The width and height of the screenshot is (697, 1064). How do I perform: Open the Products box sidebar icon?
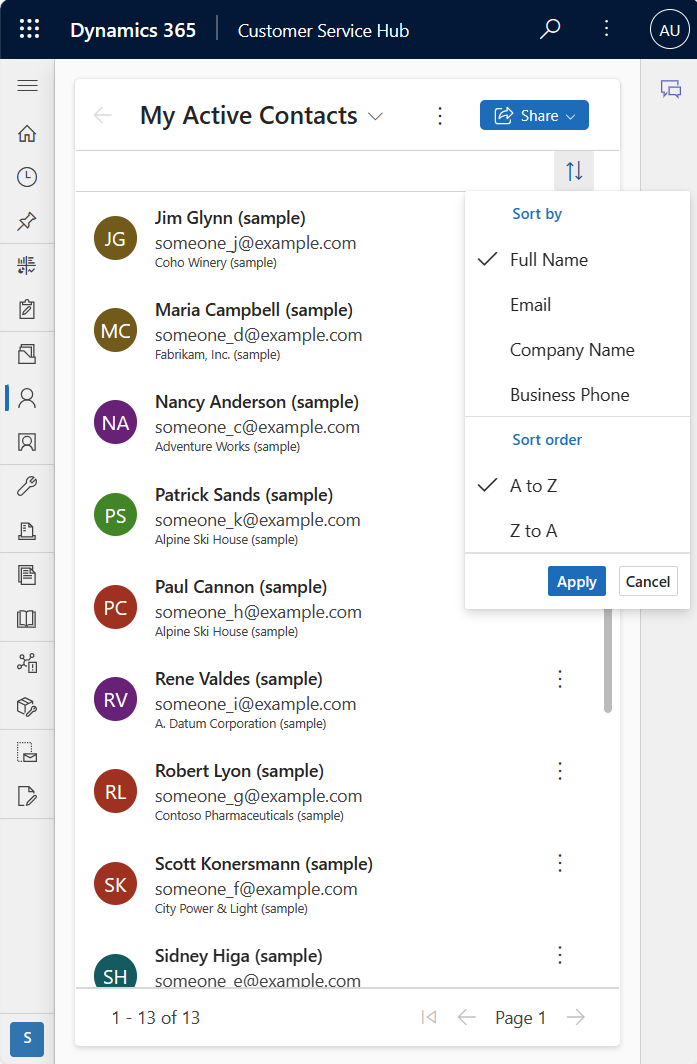[x=27, y=707]
